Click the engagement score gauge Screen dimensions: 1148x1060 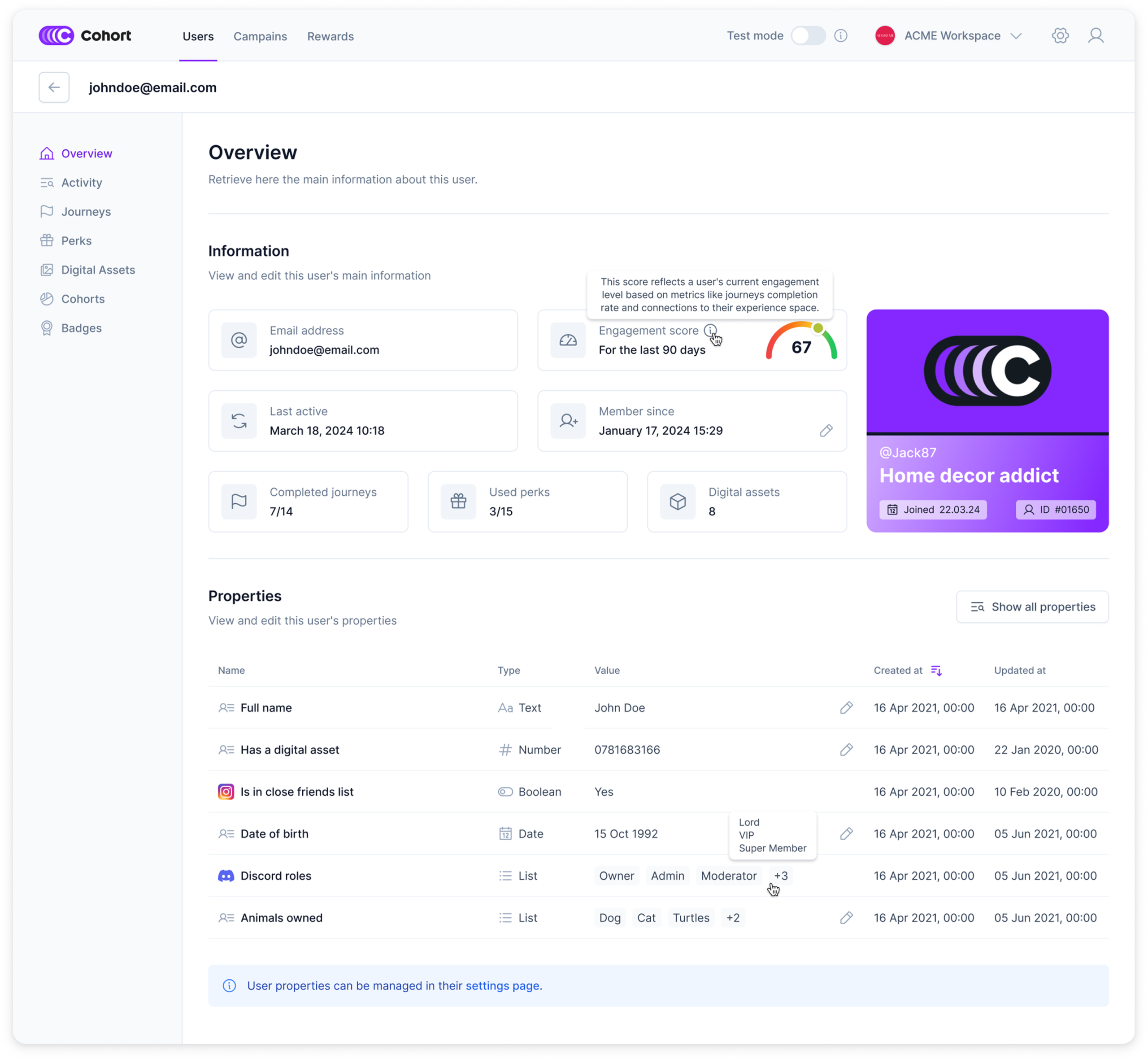tap(801, 343)
